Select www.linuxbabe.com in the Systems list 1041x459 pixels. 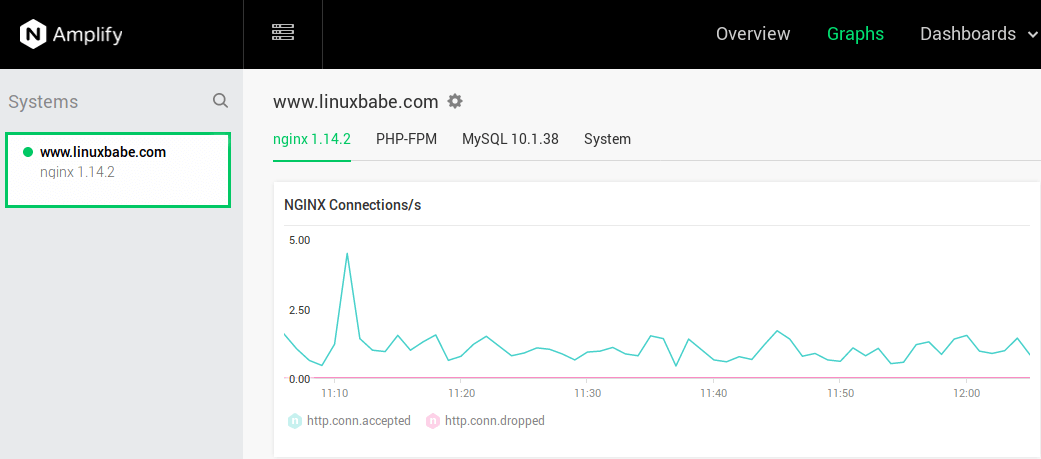point(103,152)
